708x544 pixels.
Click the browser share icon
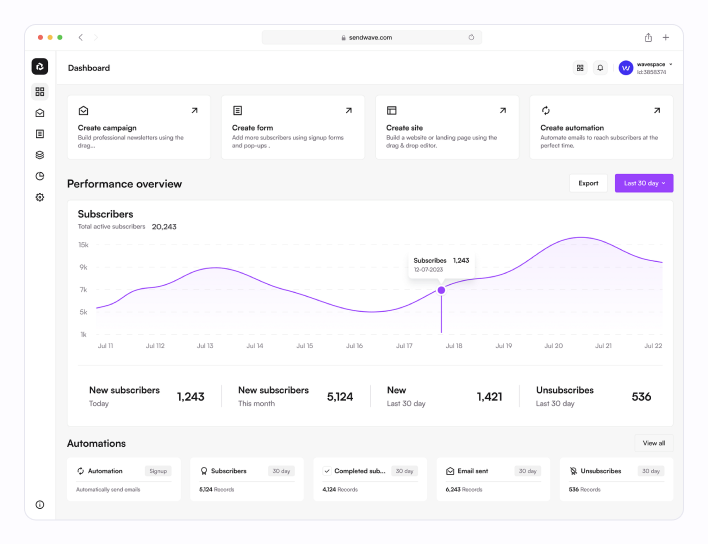tap(648, 37)
